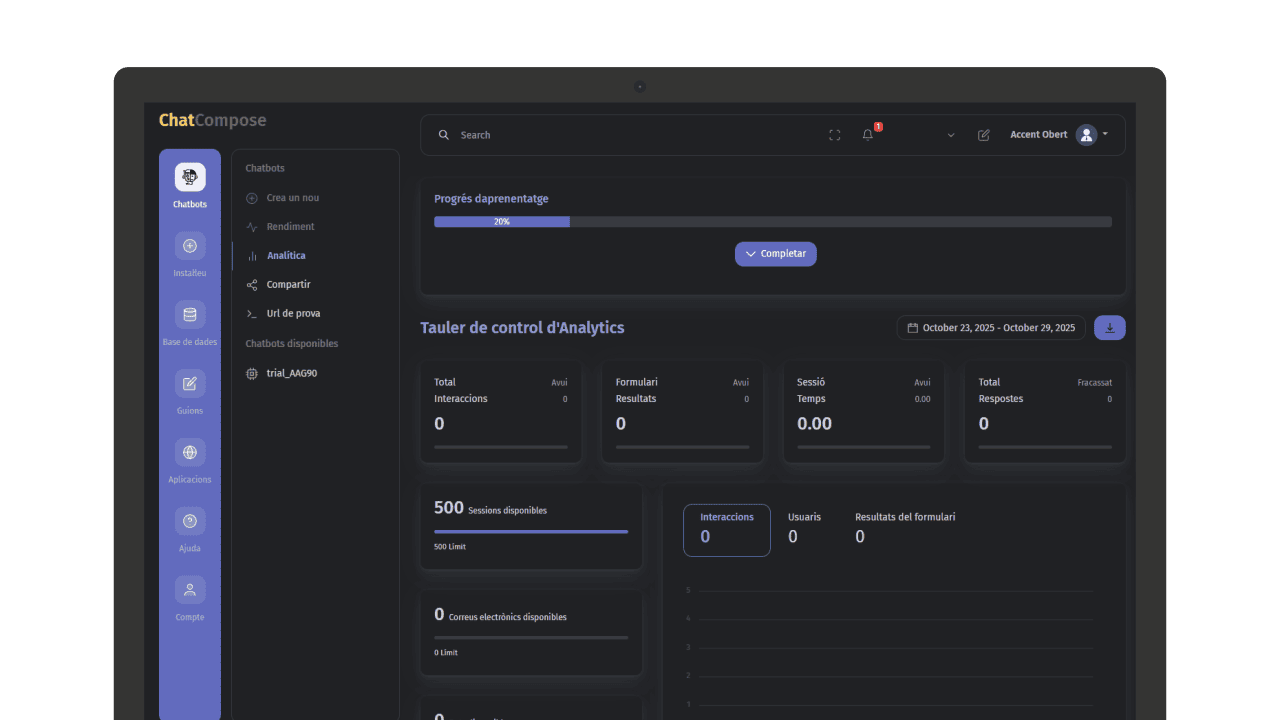This screenshot has width=1280, height=720.
Task: Select the Guions edit icon
Action: coord(190,384)
